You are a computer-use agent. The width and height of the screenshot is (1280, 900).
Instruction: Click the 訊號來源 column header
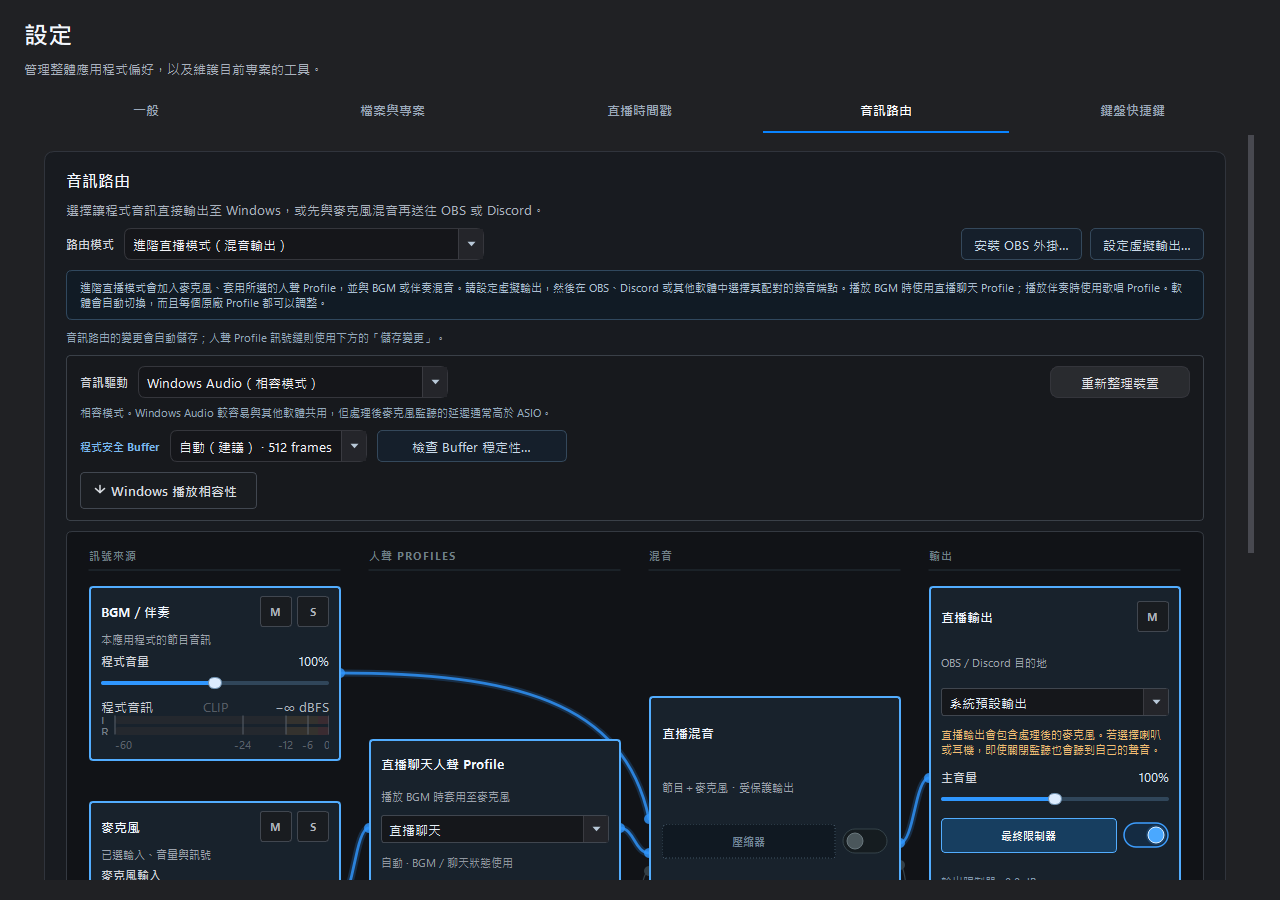click(112, 556)
